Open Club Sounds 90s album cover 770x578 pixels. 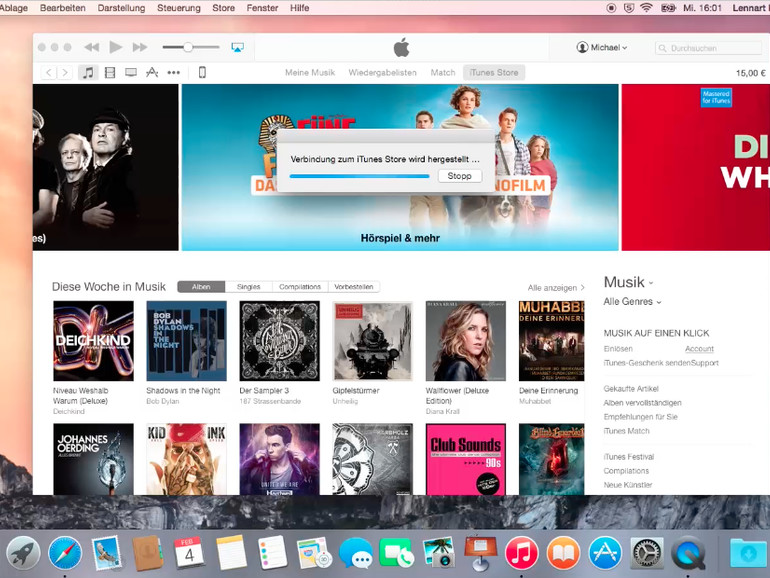coord(466,459)
